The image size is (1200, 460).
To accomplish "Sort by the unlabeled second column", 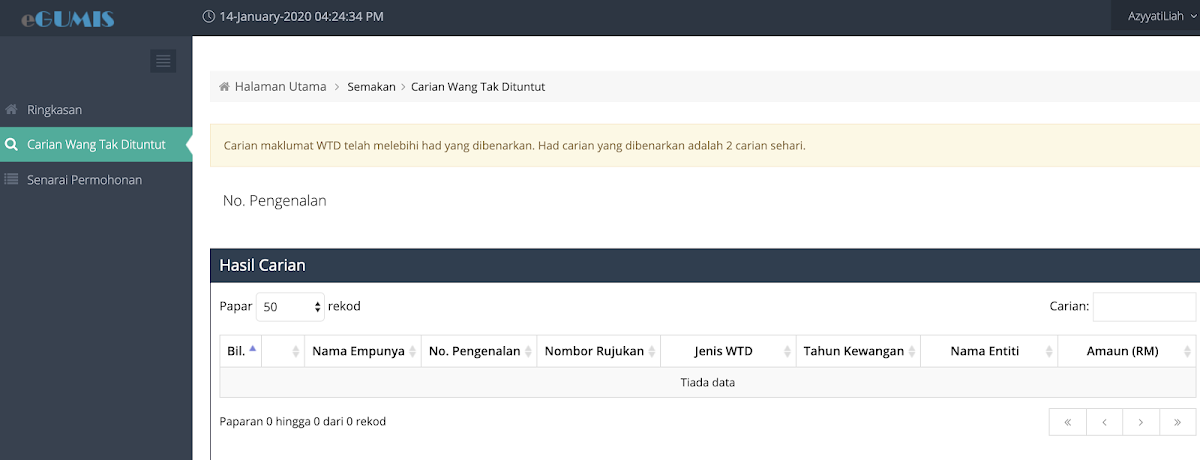I will (x=283, y=351).
